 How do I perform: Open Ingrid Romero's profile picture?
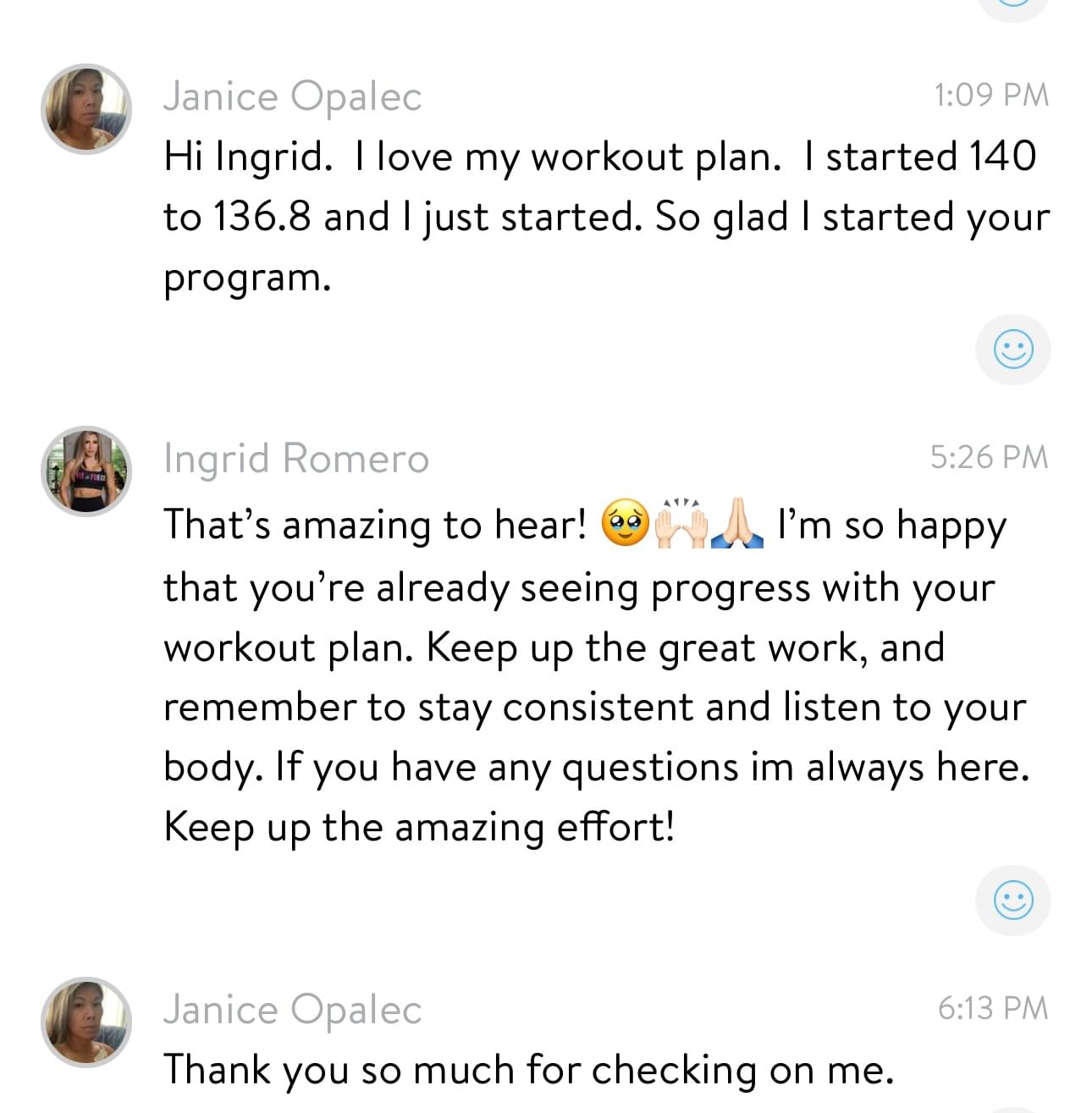[86, 471]
